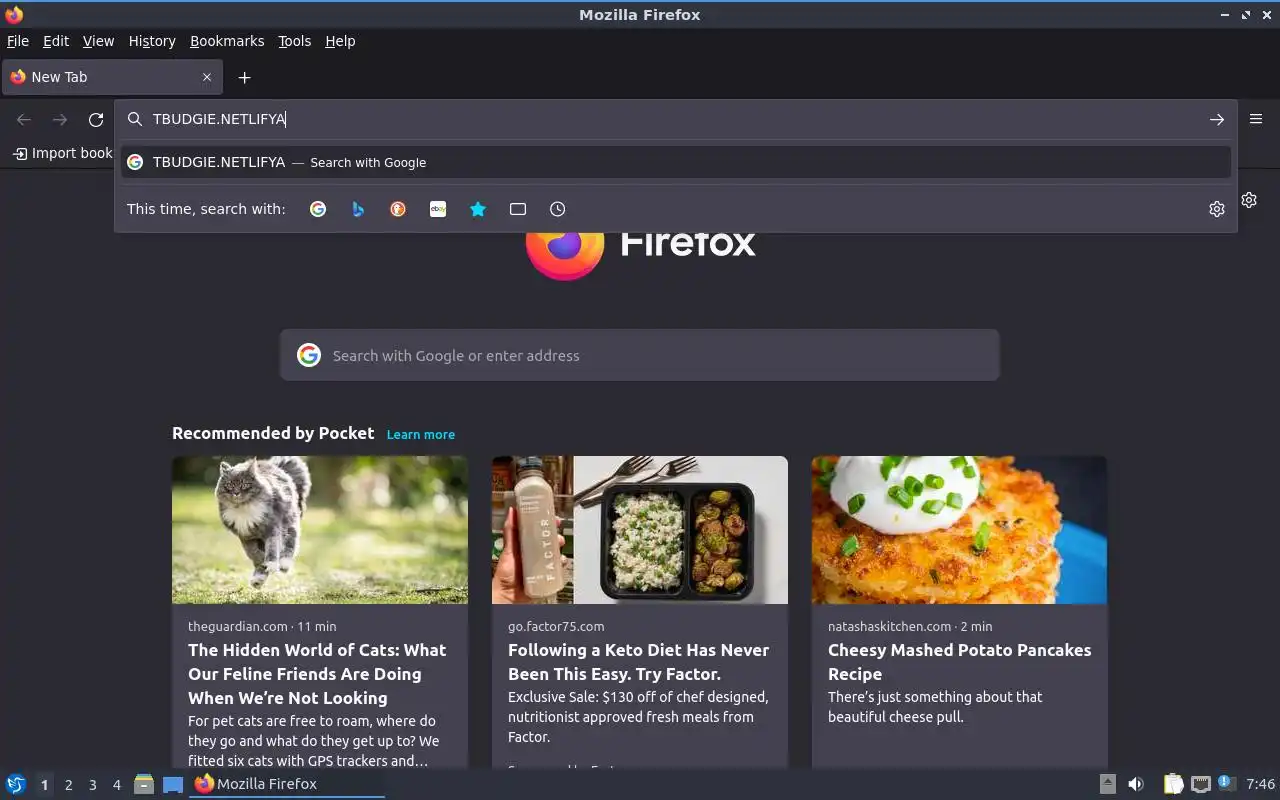The height and width of the screenshot is (800, 1280).
Task: Search open tabs using tab icon
Action: coord(518,209)
